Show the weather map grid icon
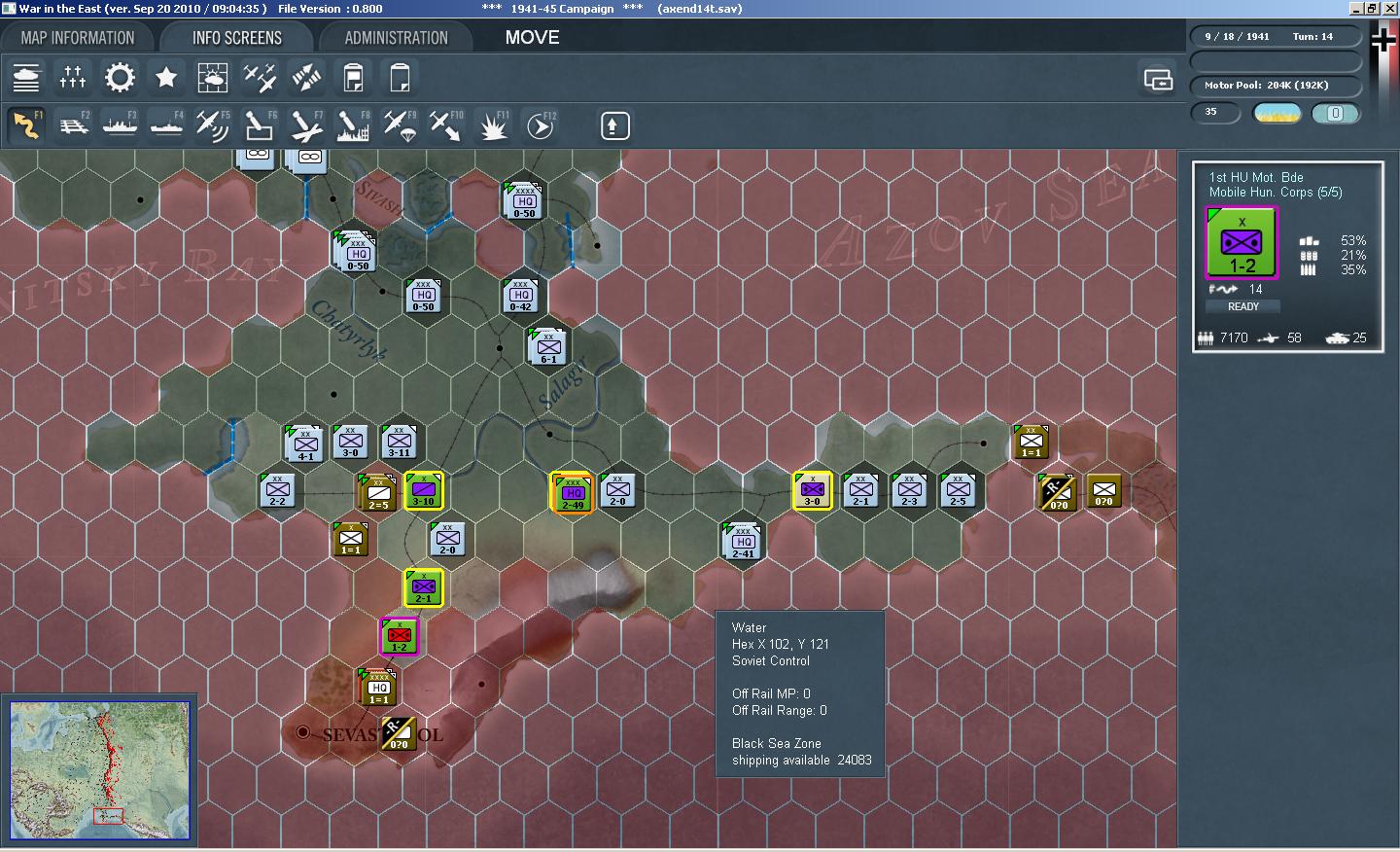 [x=213, y=78]
